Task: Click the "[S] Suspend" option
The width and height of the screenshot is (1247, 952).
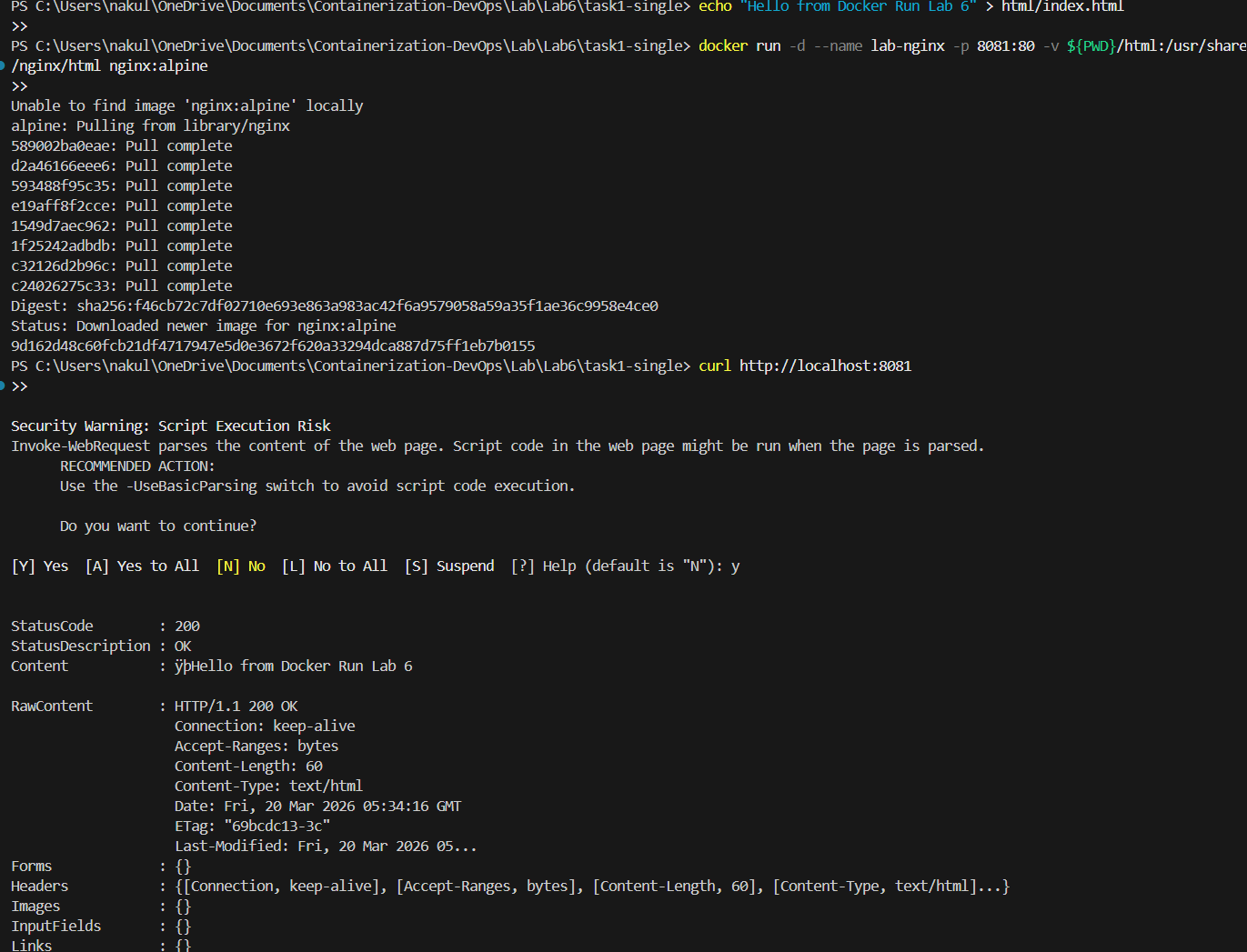Action: point(449,566)
